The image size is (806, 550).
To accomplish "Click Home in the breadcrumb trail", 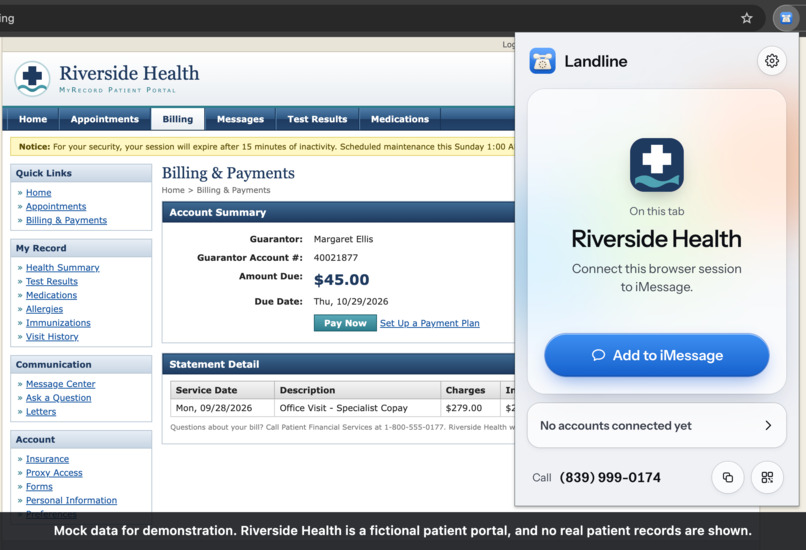I will (x=173, y=190).
